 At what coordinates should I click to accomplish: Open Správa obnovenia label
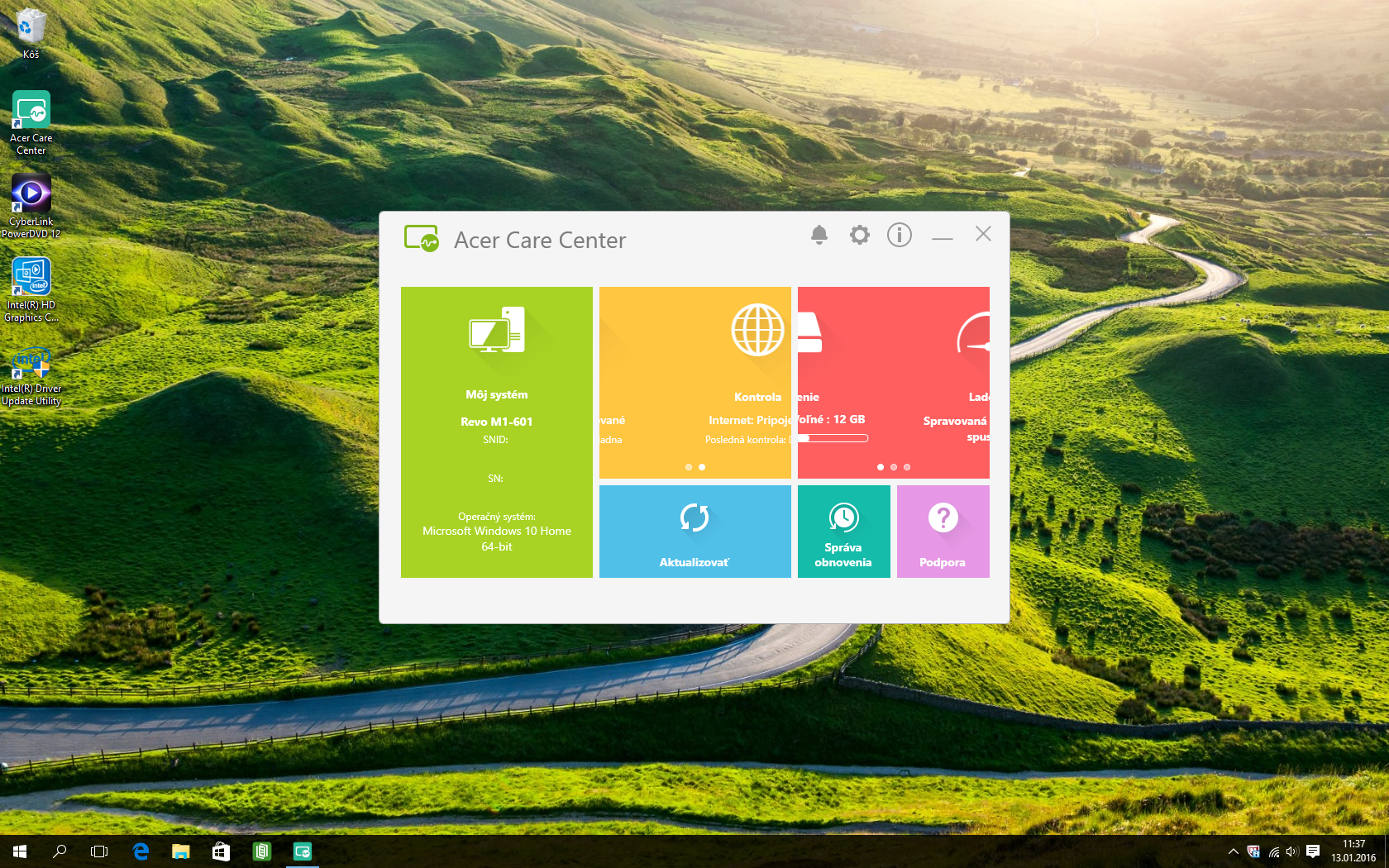[843, 555]
